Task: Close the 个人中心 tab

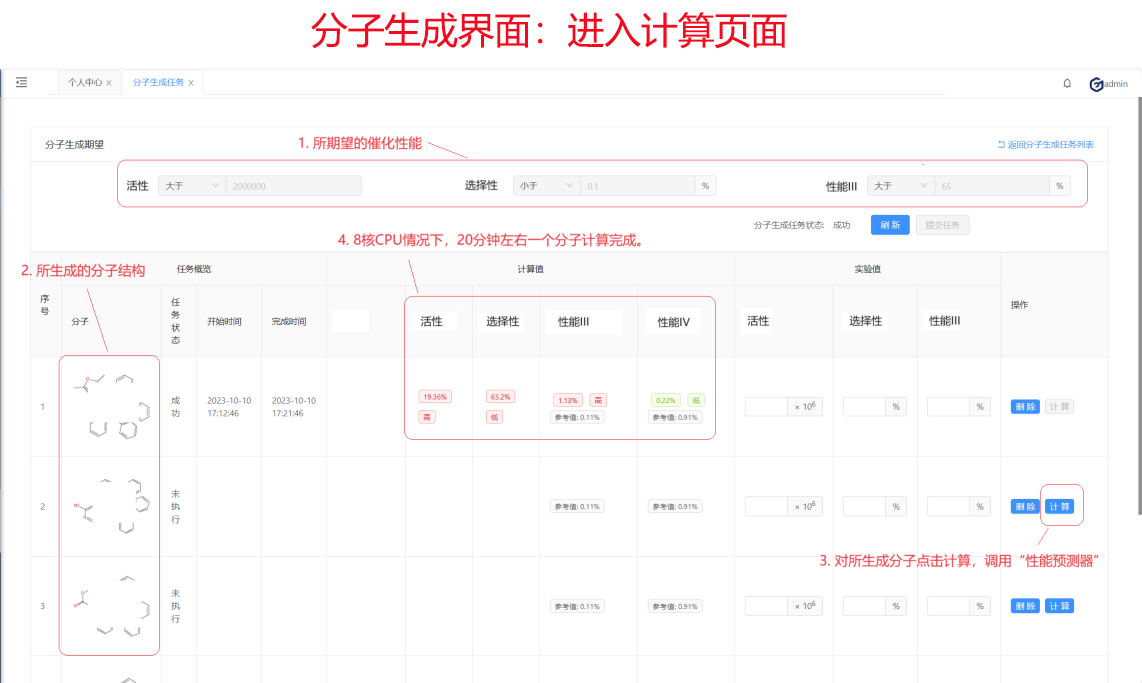Action: [x=109, y=83]
